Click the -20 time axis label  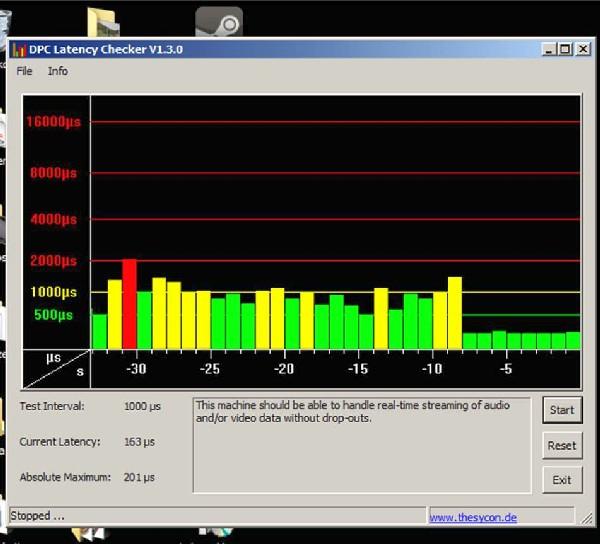[284, 369]
